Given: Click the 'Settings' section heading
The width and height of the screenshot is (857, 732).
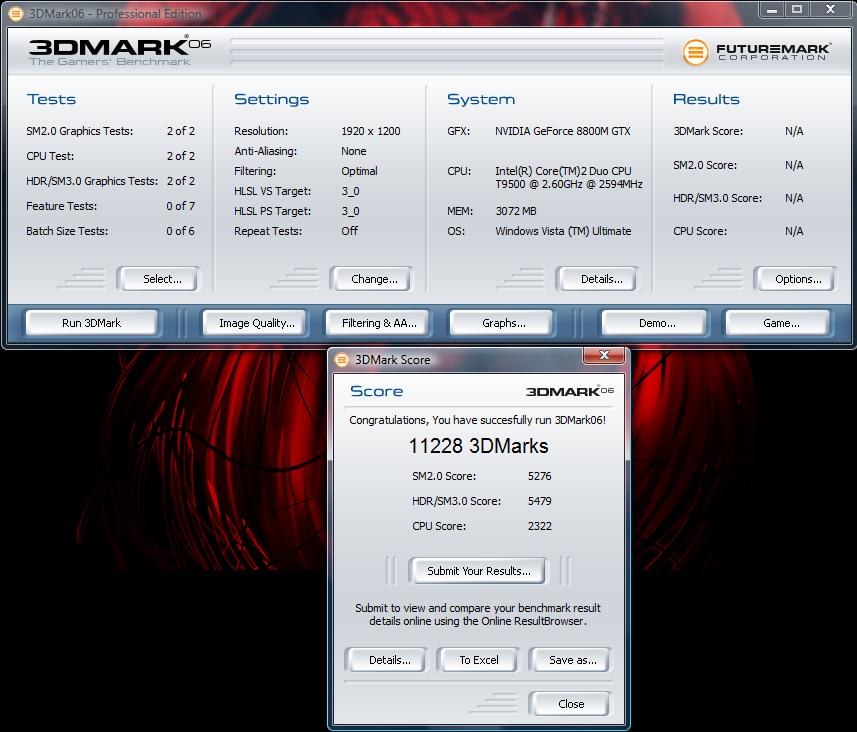Looking at the screenshot, I should coord(272,99).
